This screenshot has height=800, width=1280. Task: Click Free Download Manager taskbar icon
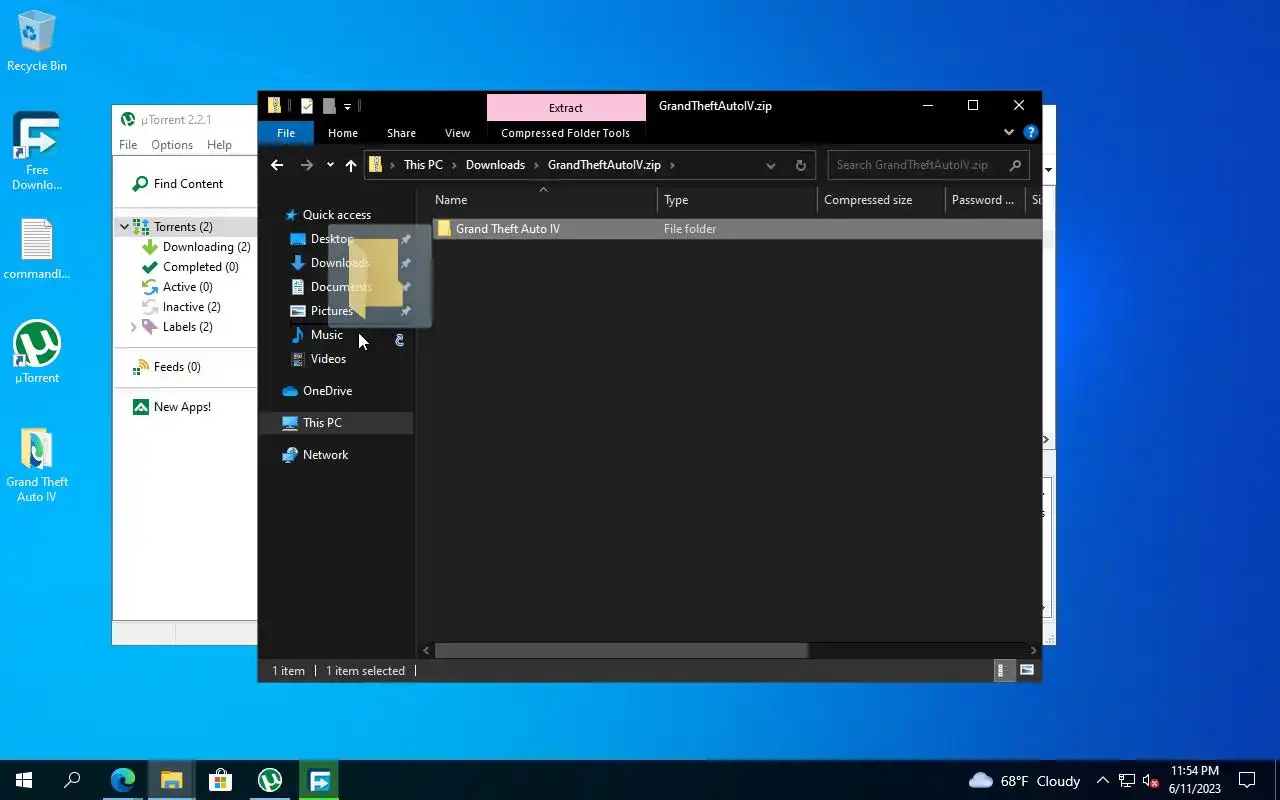pos(319,780)
